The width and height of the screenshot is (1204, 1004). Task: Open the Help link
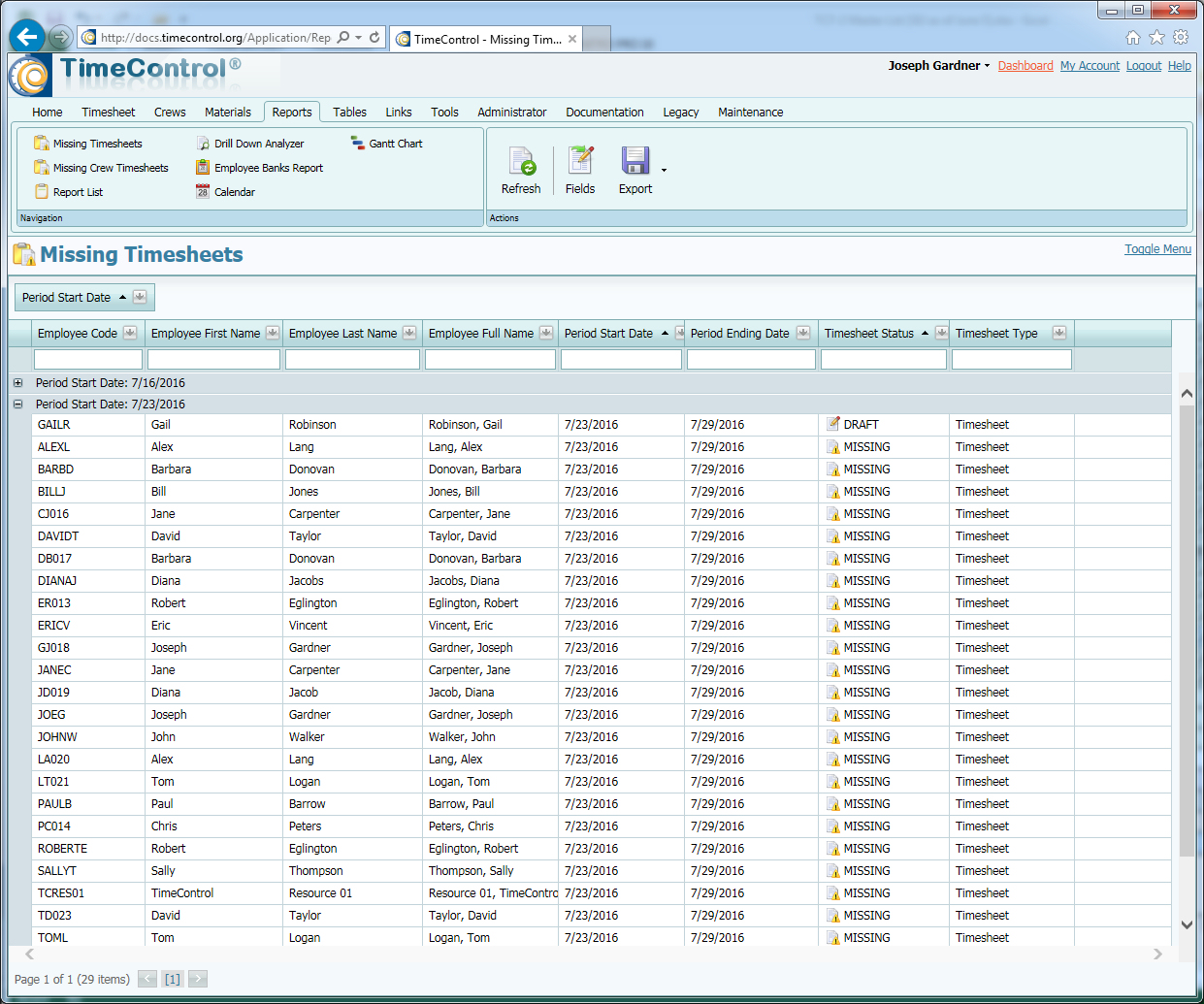pyautogui.click(x=1180, y=66)
